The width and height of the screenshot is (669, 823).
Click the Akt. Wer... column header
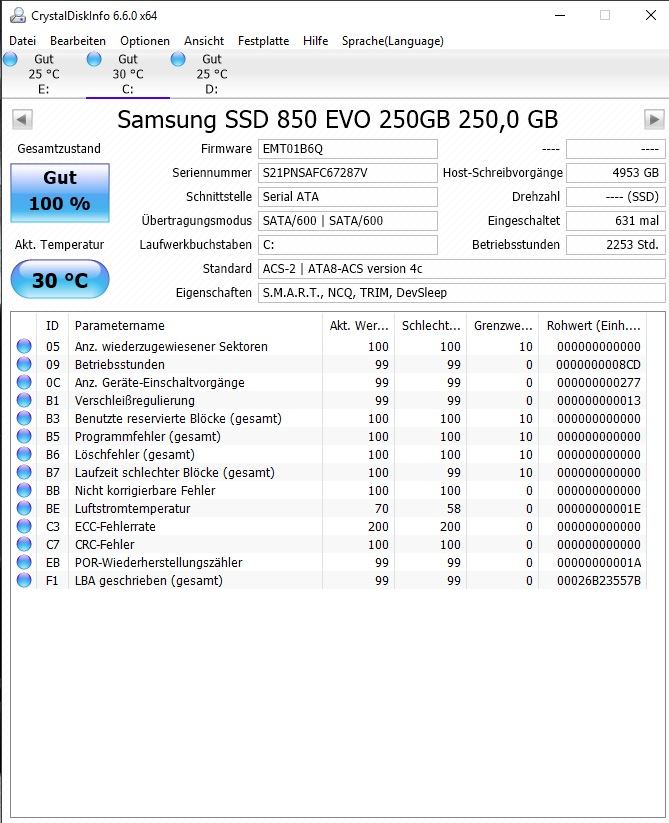(359, 326)
